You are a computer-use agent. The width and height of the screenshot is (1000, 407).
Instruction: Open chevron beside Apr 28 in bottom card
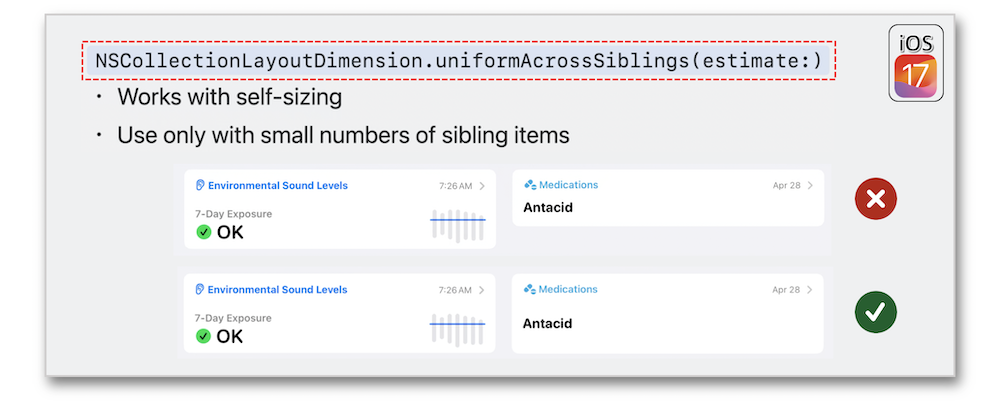tap(810, 290)
